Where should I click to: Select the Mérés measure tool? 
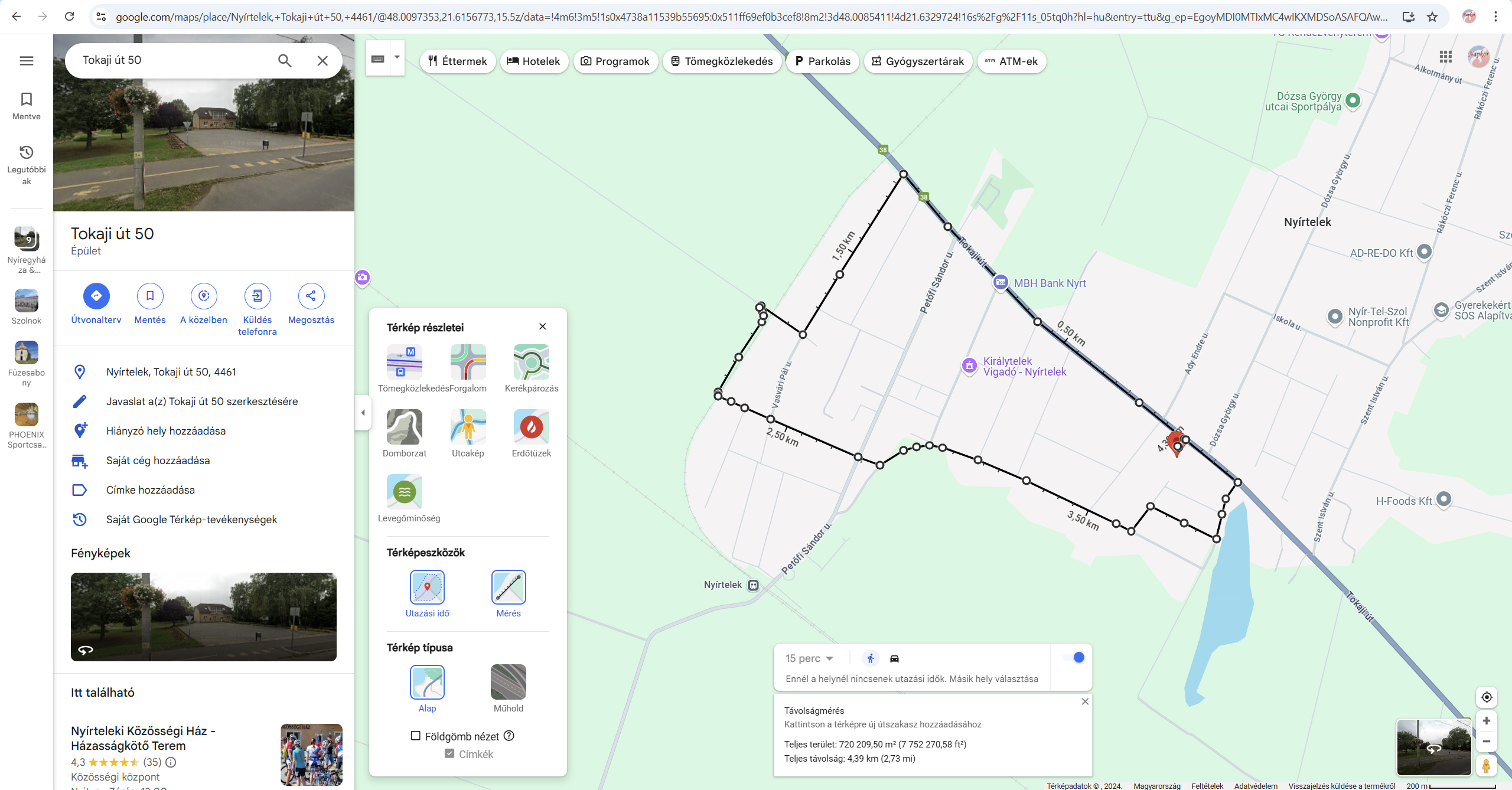[x=508, y=587]
